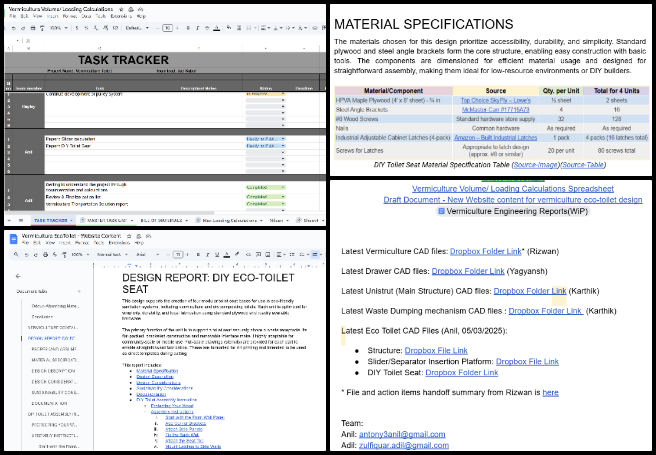Open zoom dropdown in Sheets toolbar
Screen dimensions: 656x455
59,28
